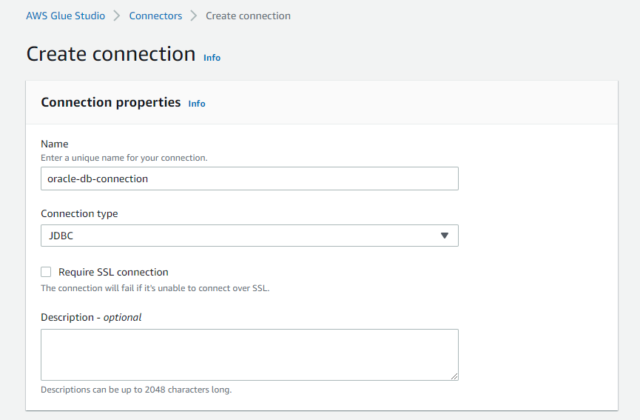
Task: Enable the Require SSL connection checkbox
Action: tap(46, 272)
